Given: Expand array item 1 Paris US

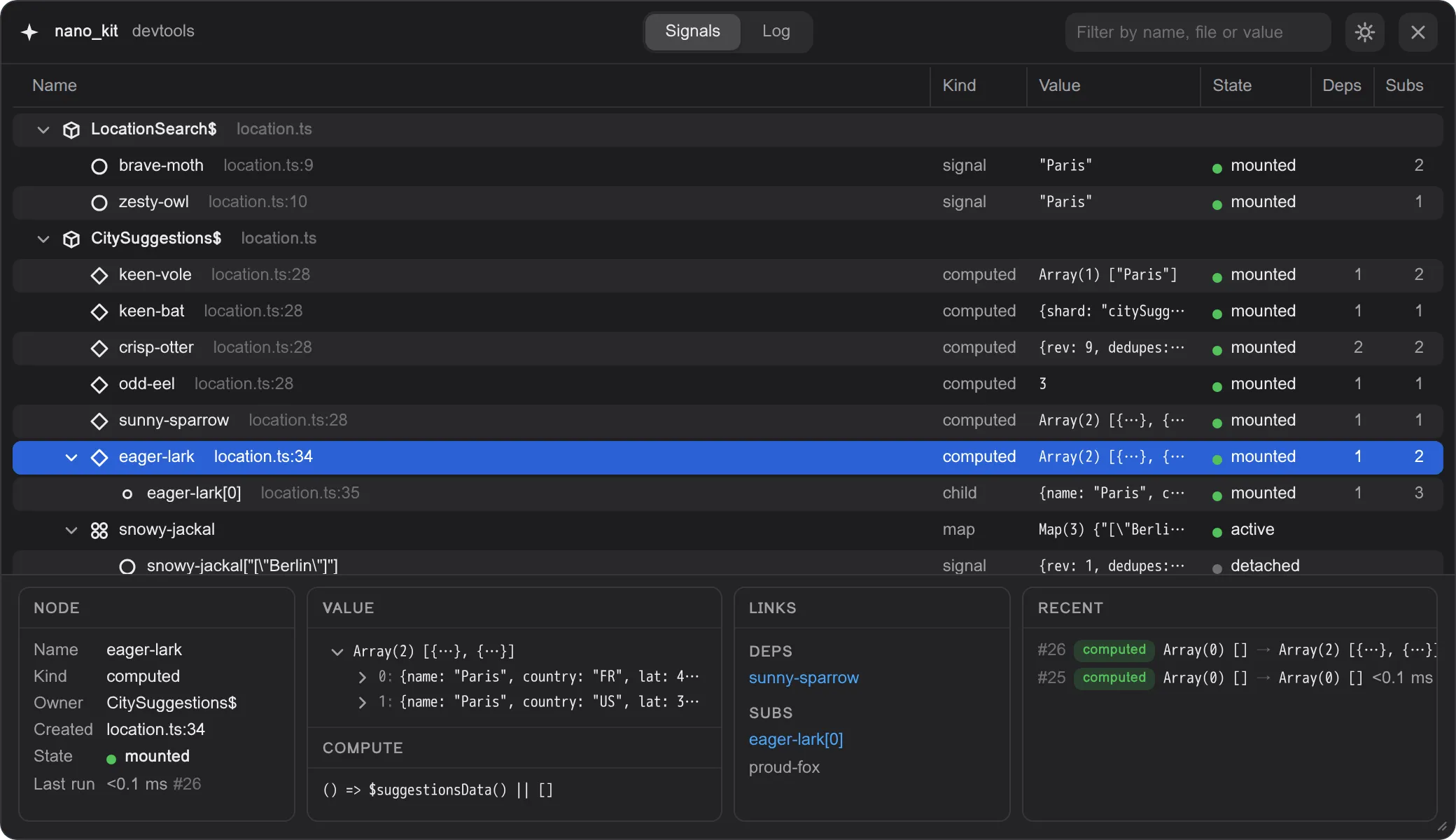Looking at the screenshot, I should click(362, 702).
